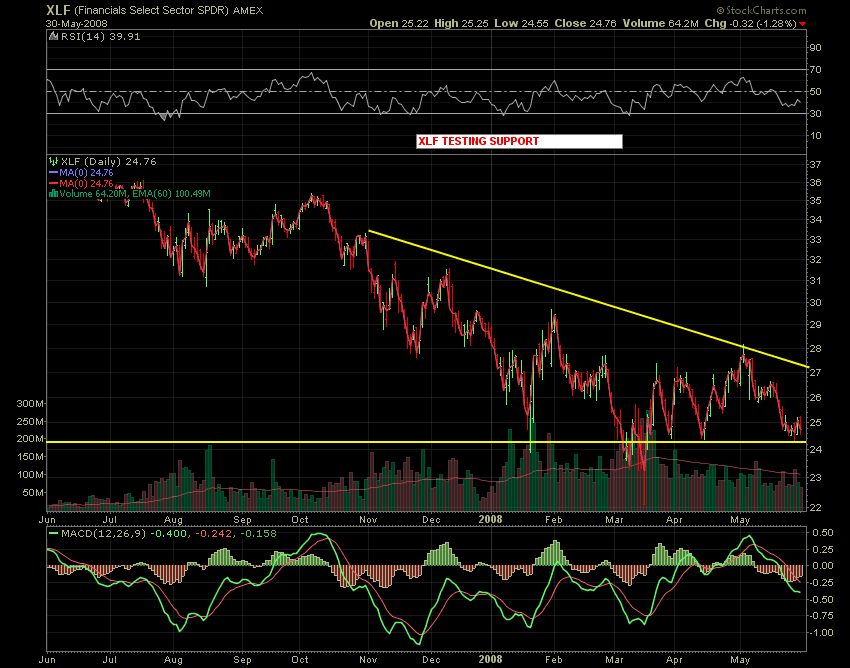
Task: Open the StockCharts.com copyright link
Action: click(x=762, y=10)
